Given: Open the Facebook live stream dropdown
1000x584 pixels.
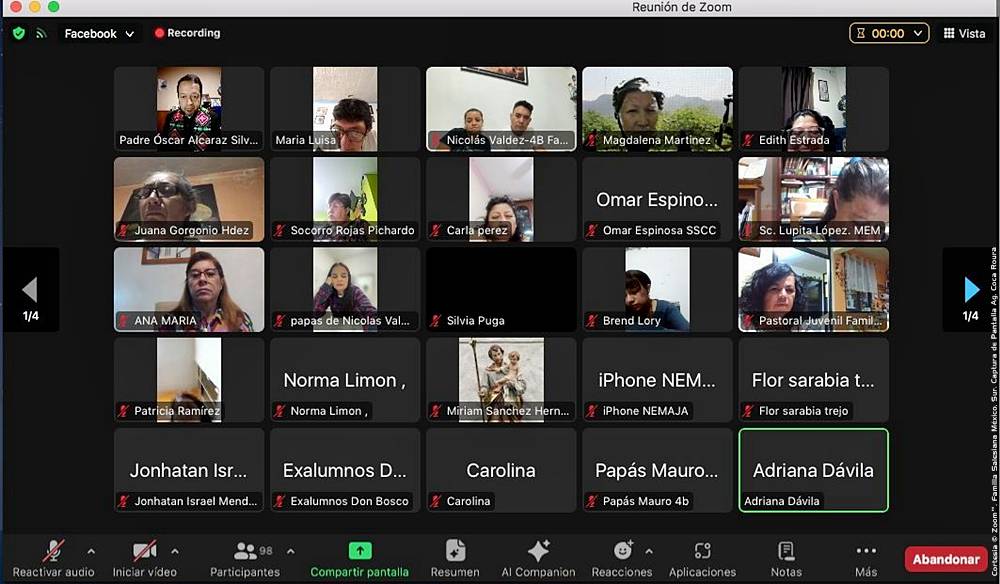Looking at the screenshot, I should pos(99,33).
